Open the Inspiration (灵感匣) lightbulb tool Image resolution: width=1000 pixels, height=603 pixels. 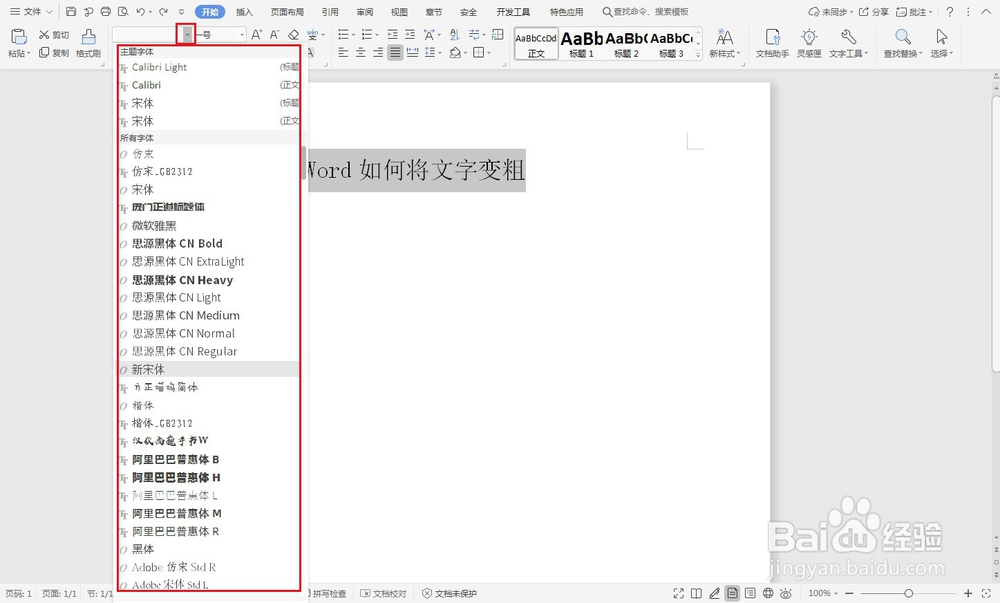809,43
